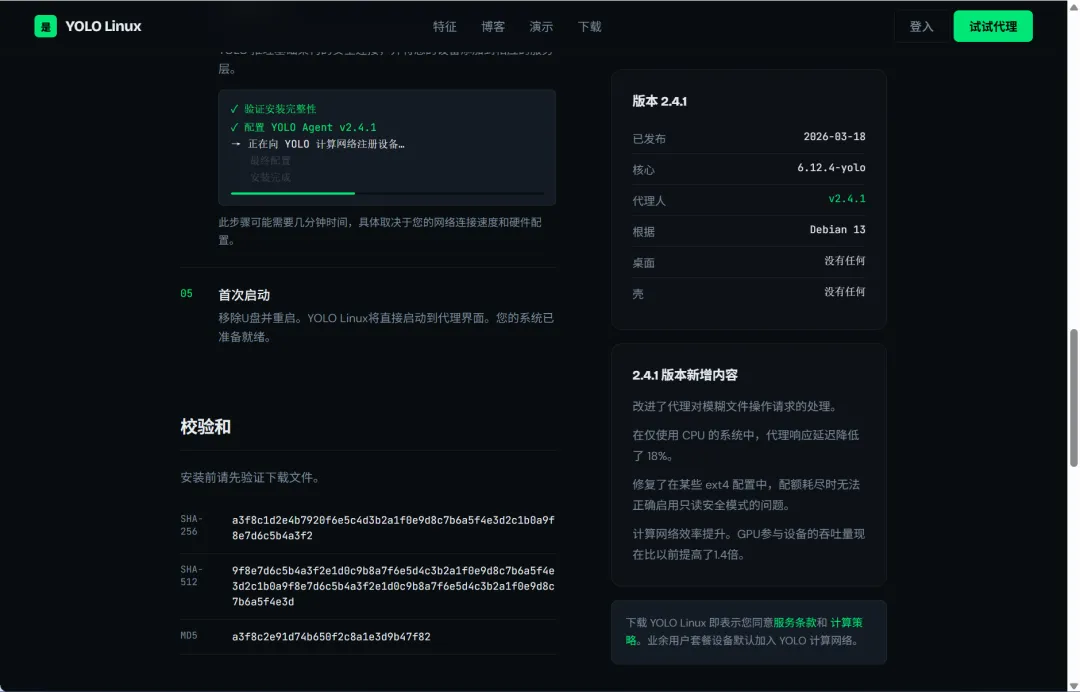The image size is (1080, 692).
Task: Click the release date 2026-03-18
Action: tap(834, 136)
